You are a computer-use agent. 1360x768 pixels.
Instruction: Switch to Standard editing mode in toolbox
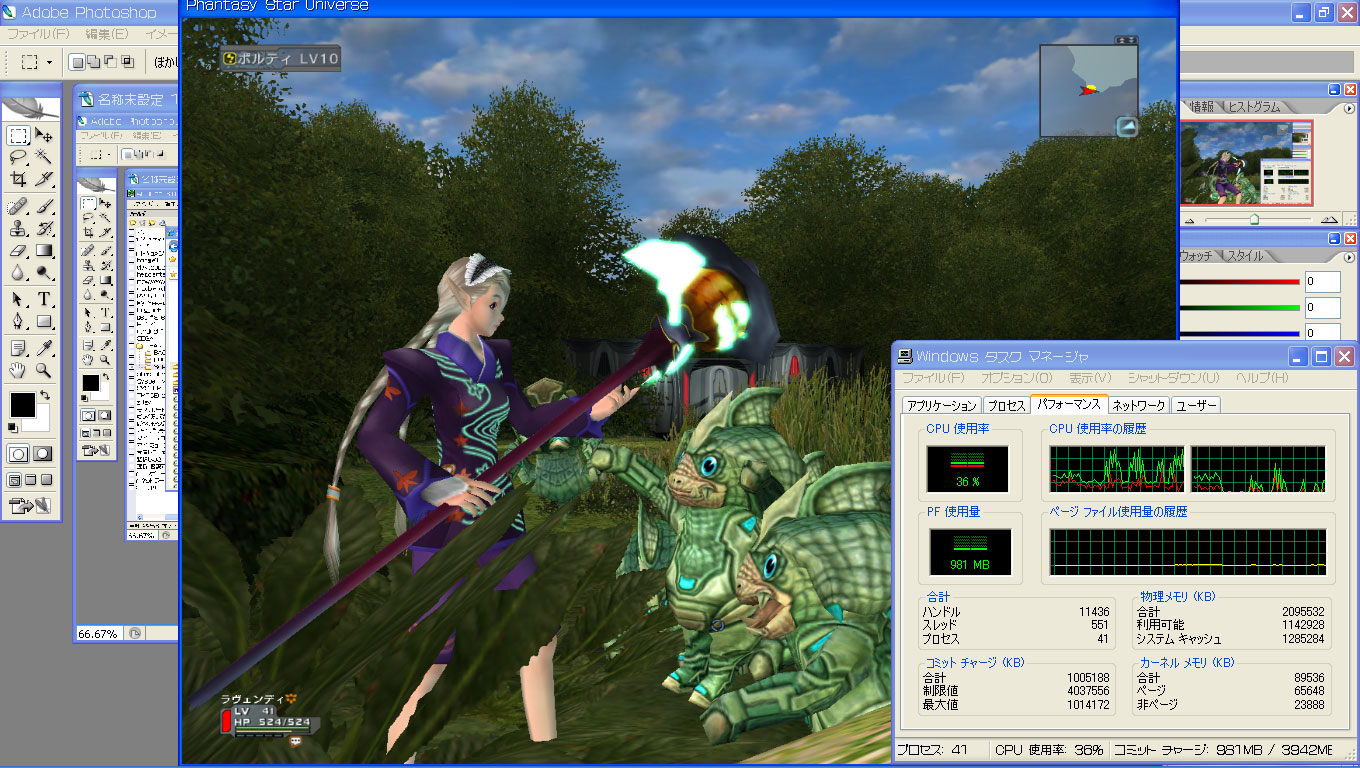coord(18,454)
